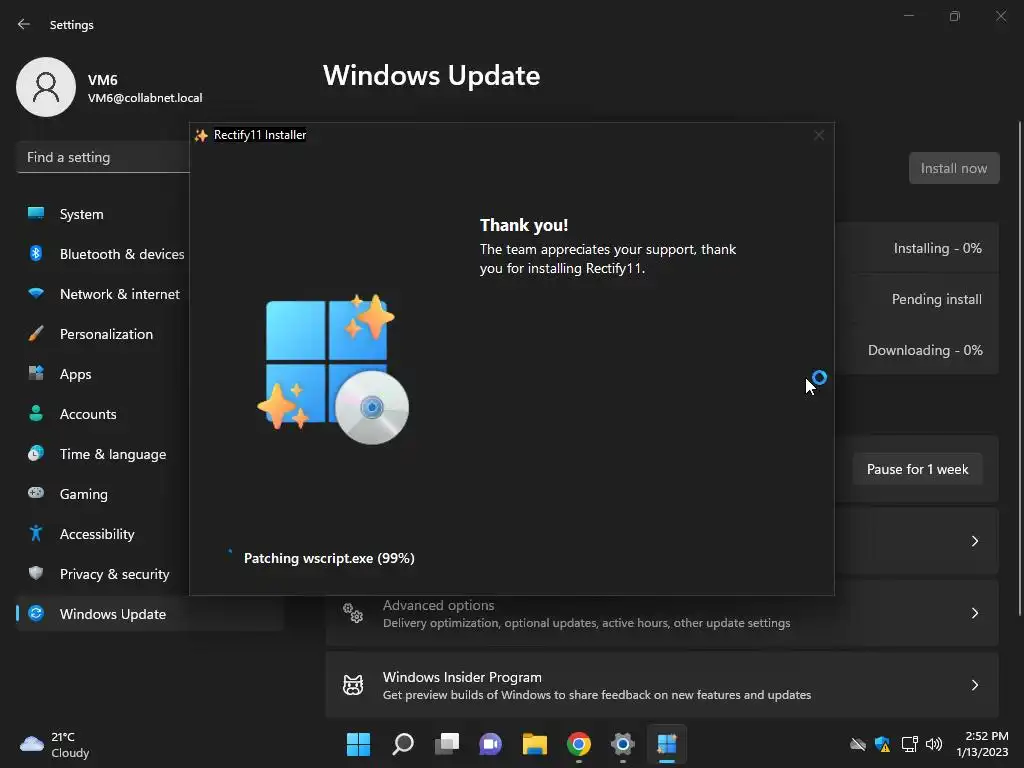Screen dimensions: 1024x768
Task: Click the volume speaker tray icon
Action: coord(934,744)
